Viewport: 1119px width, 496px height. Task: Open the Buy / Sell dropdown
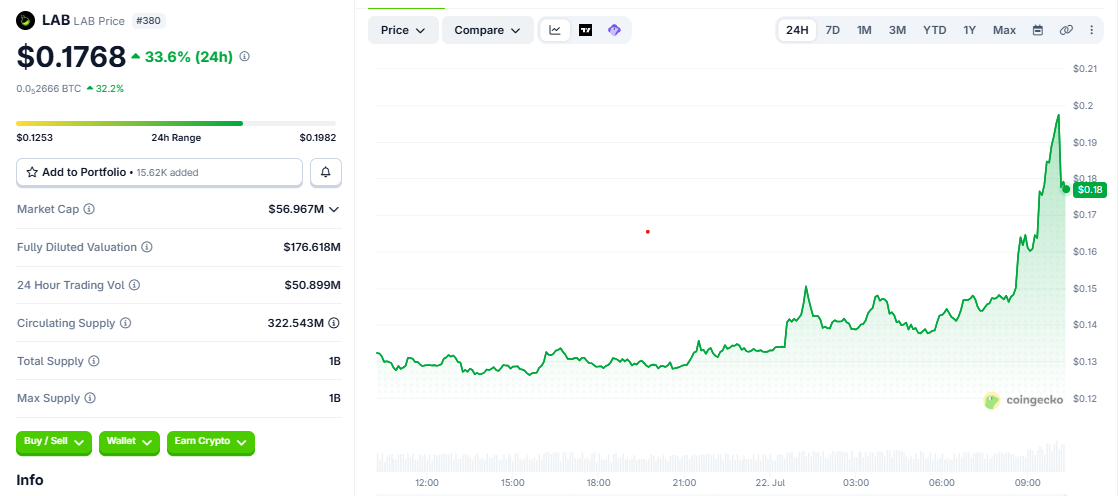click(54, 442)
